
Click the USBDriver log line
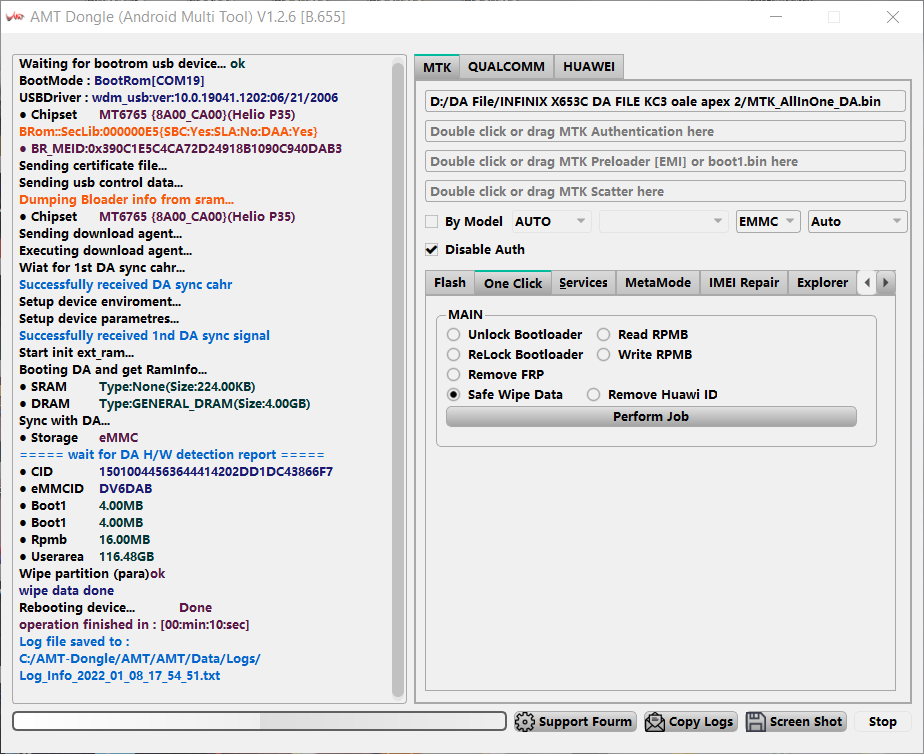tap(179, 98)
